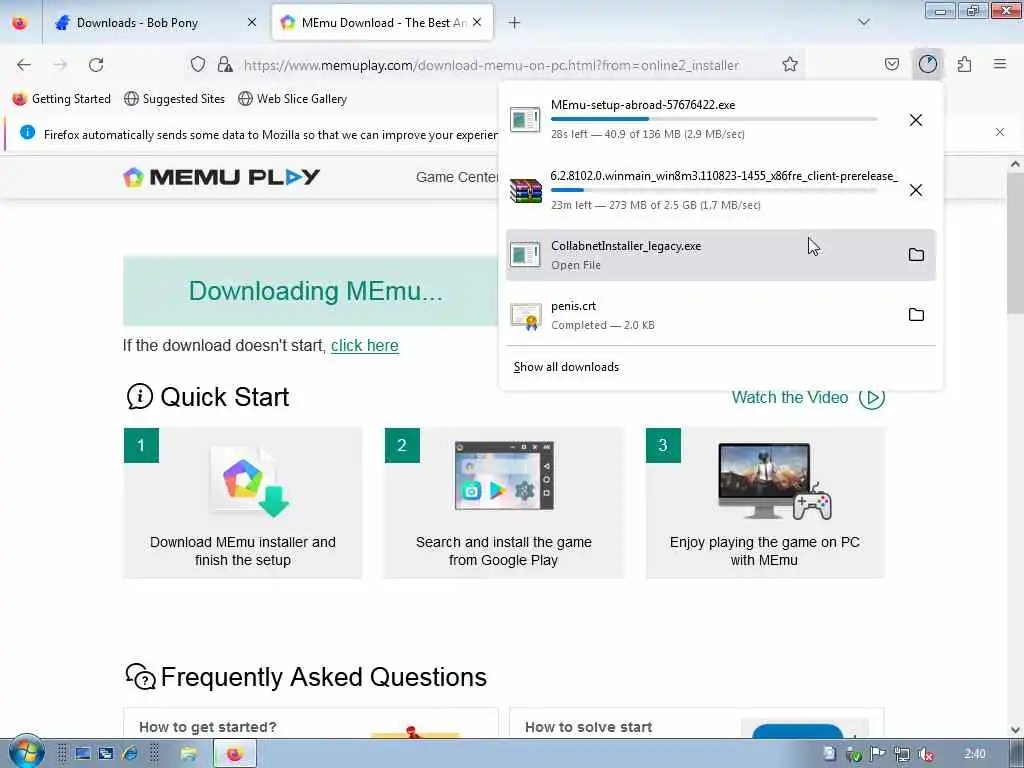The width and height of the screenshot is (1024, 768).
Task: Click the network tray icon
Action: 901,754
